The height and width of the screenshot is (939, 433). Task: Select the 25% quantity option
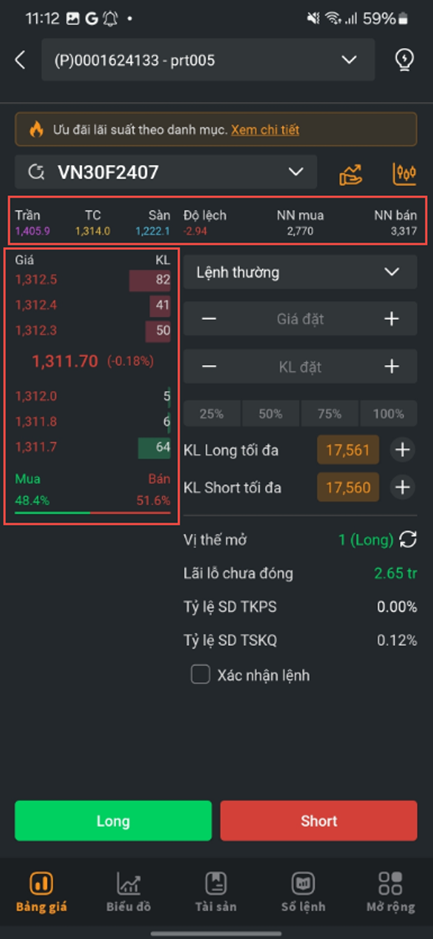(x=211, y=414)
